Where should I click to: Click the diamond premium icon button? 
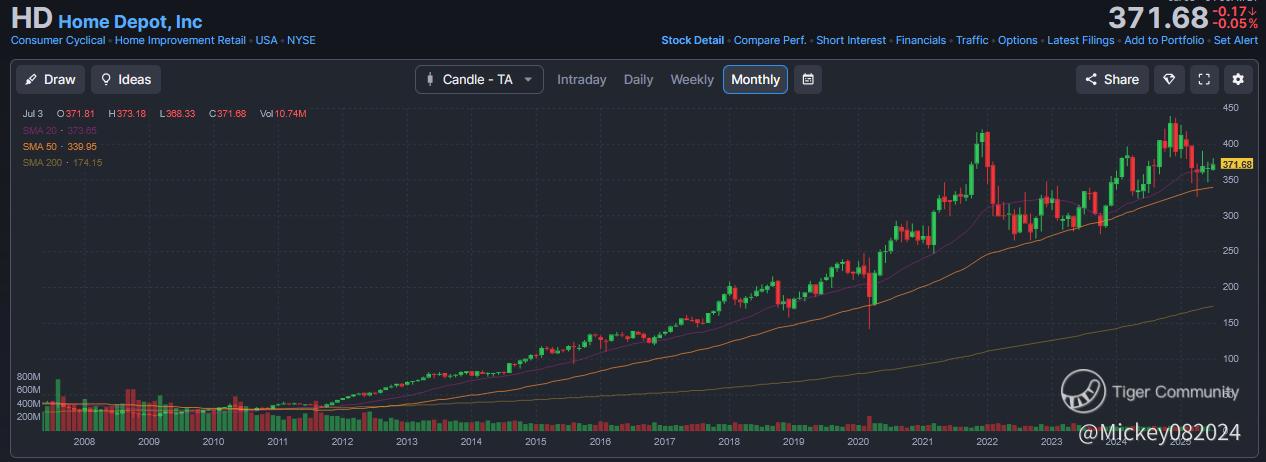1168,79
